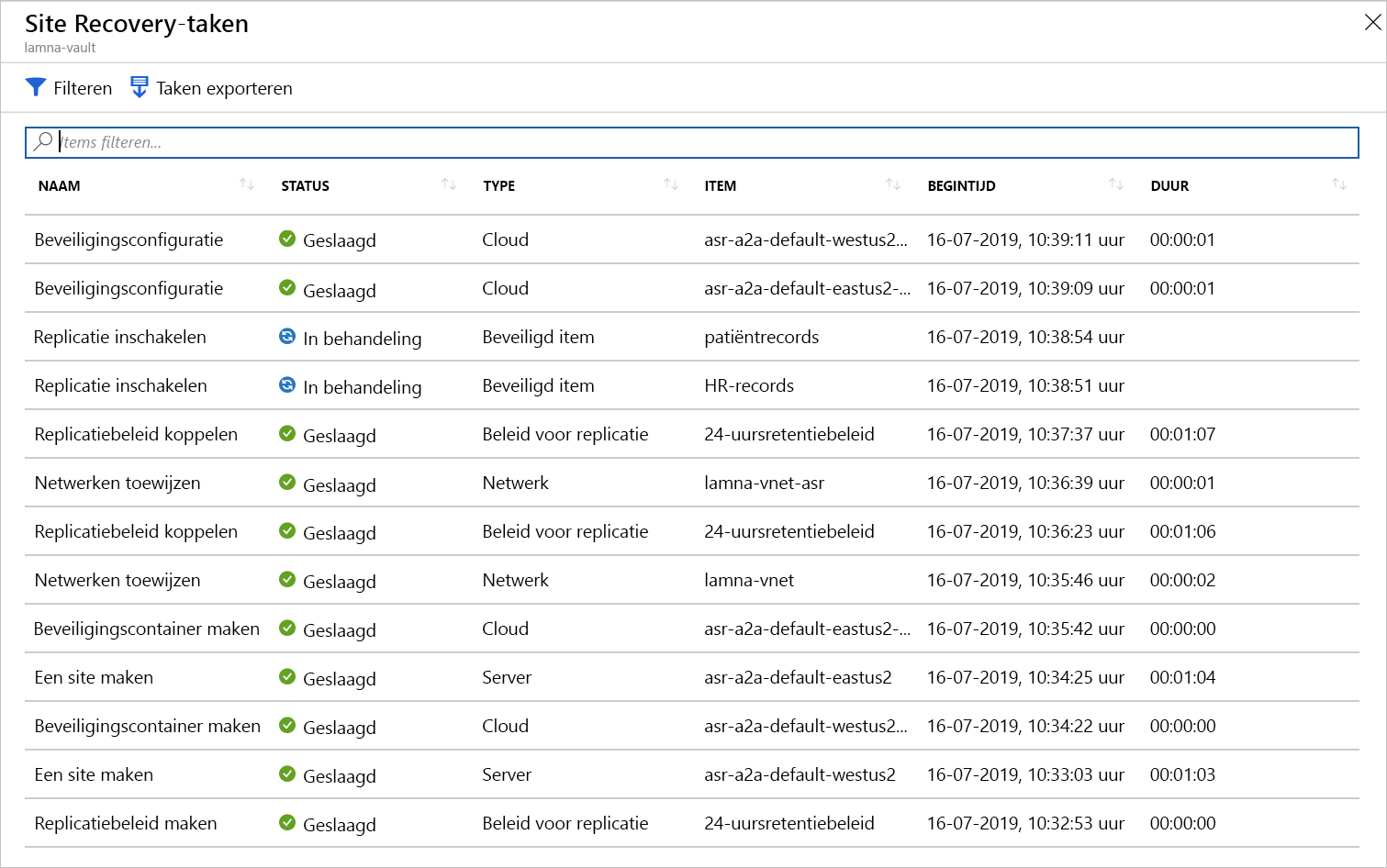This screenshot has height=868, width=1387.
Task: Sort by TYPE column arrows
Action: tap(671, 184)
